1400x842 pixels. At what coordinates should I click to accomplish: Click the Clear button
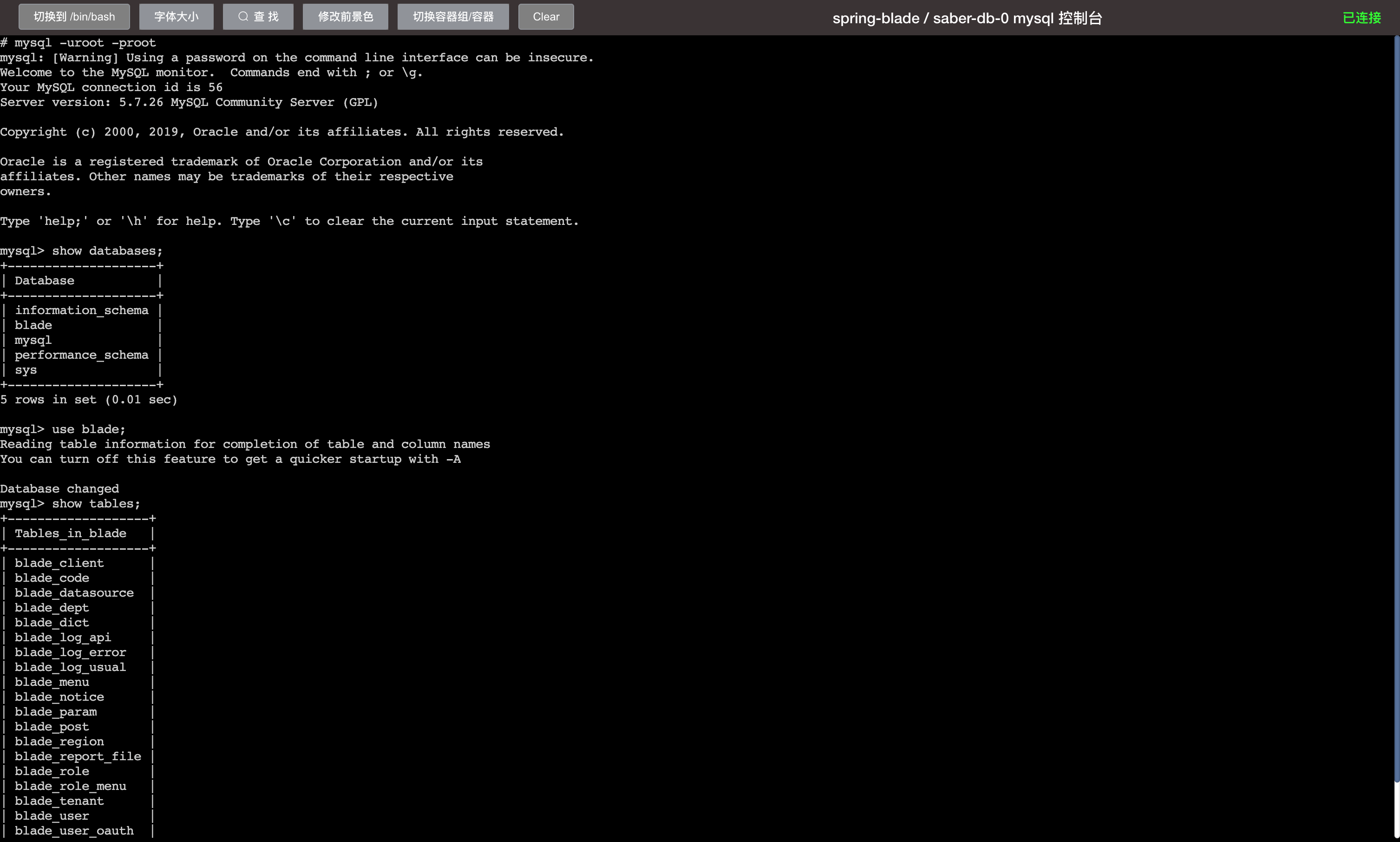tap(546, 17)
